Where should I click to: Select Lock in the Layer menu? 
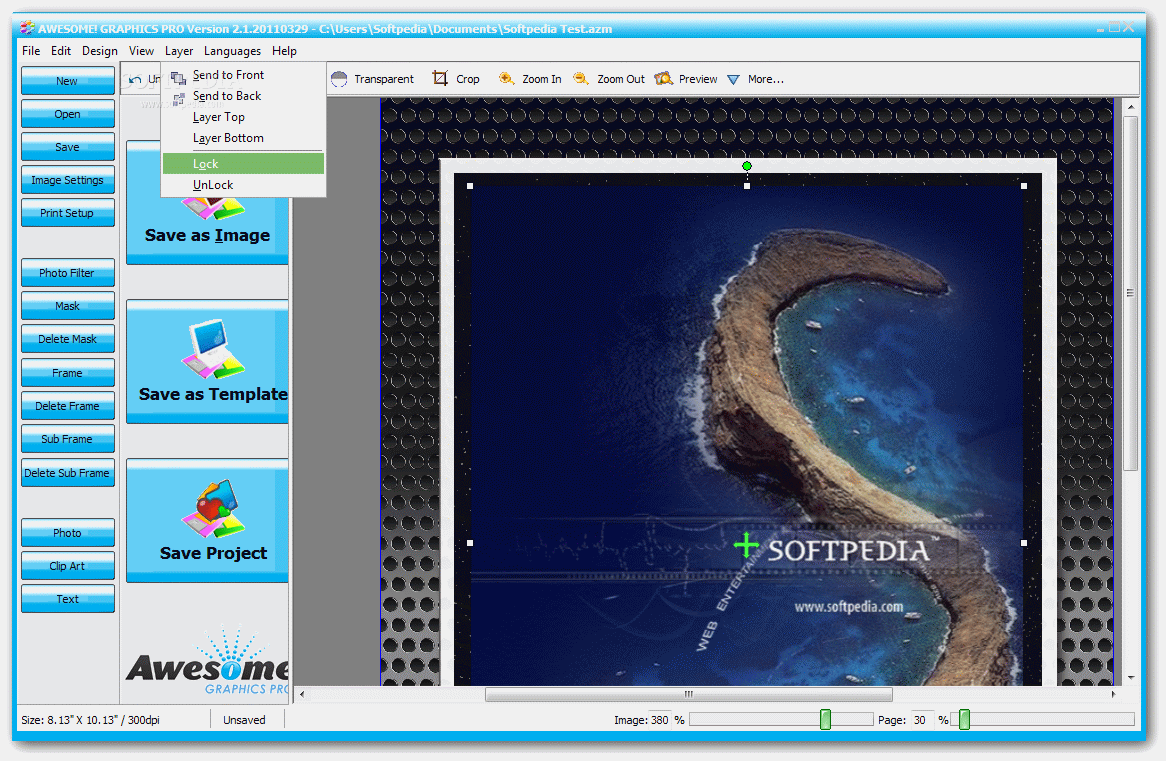pyautogui.click(x=243, y=164)
